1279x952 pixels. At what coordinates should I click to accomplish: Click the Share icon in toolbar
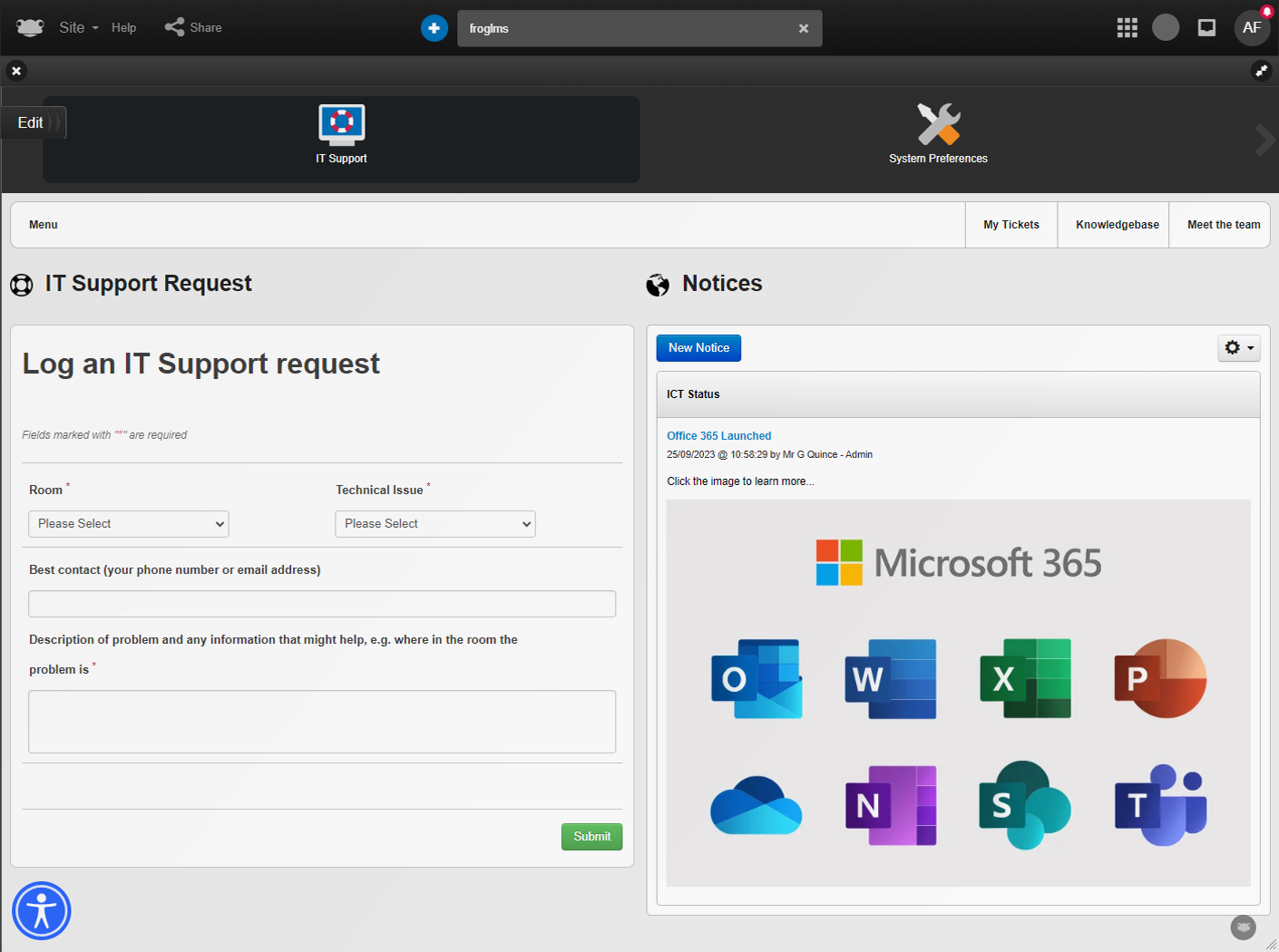174,27
